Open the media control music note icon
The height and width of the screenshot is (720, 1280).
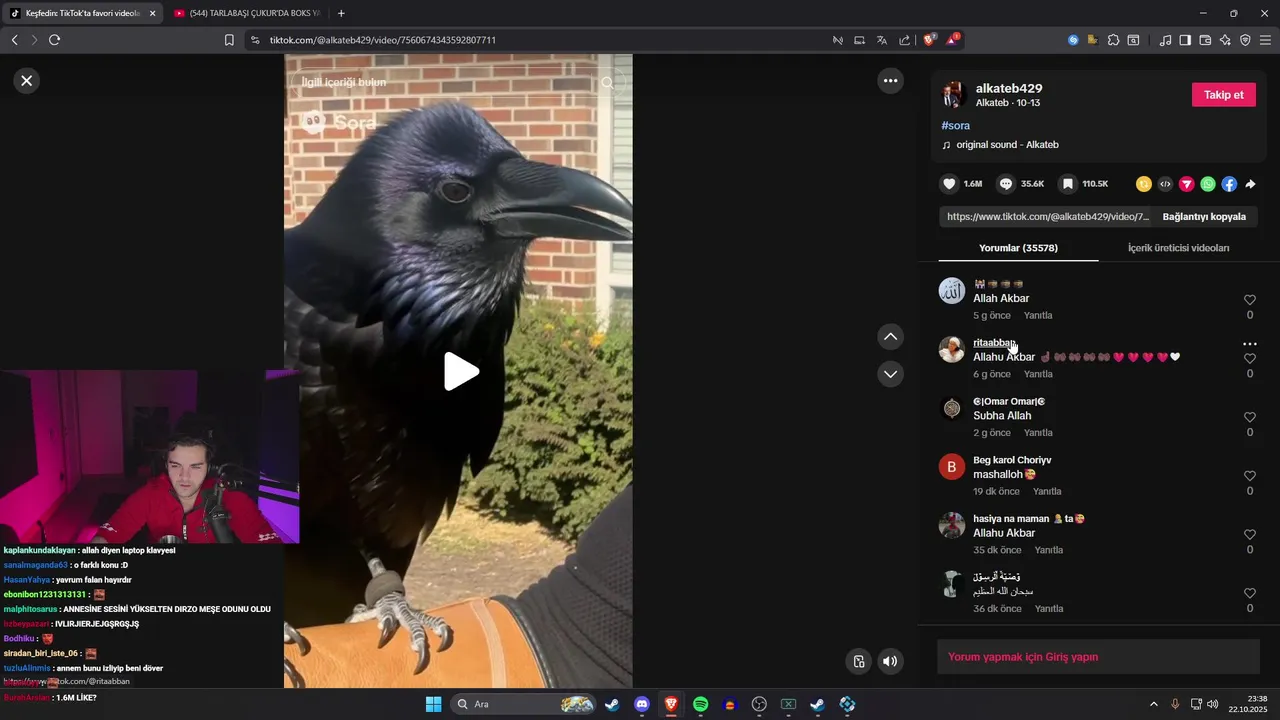click(x=1165, y=40)
